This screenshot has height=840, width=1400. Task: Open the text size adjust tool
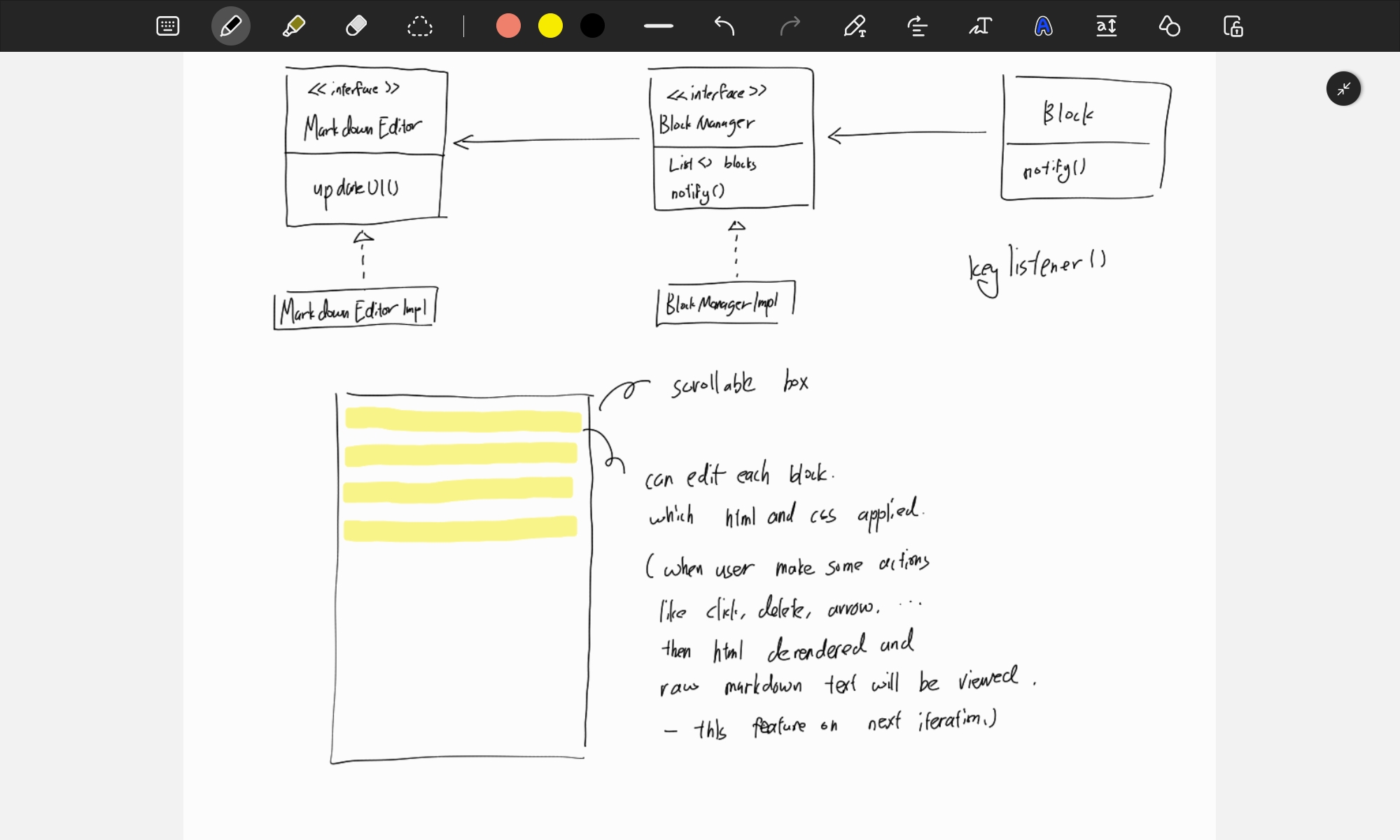coord(1106,27)
